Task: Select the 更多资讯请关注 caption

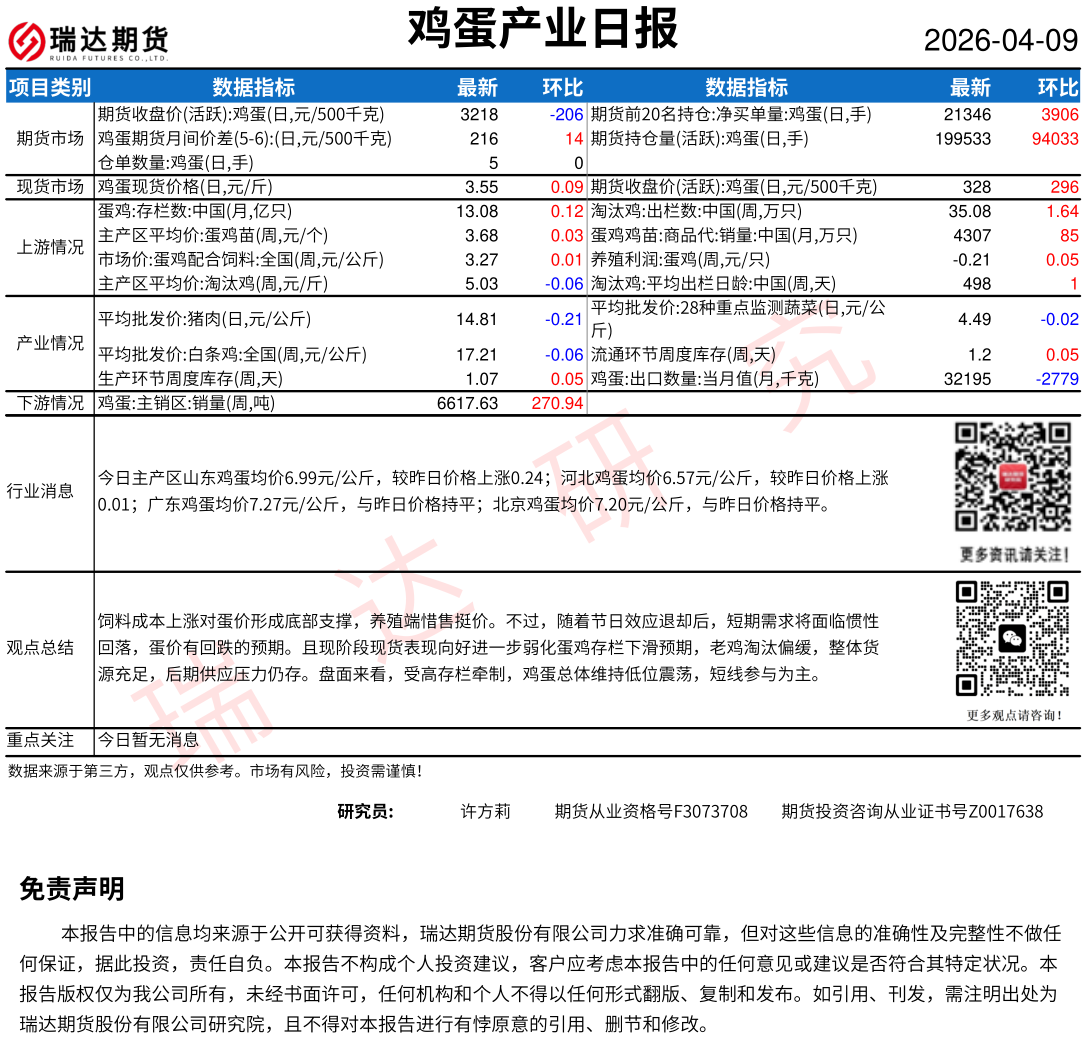Action: tap(1013, 554)
